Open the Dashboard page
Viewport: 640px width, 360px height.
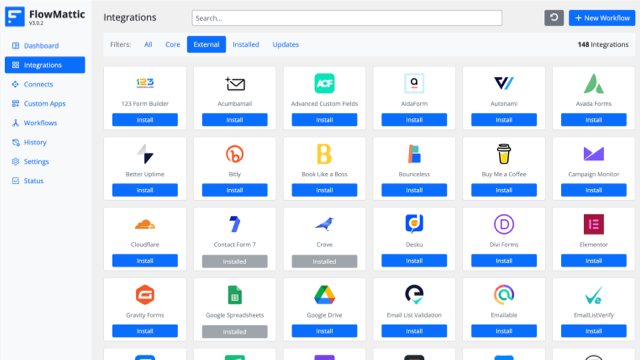tap(41, 46)
